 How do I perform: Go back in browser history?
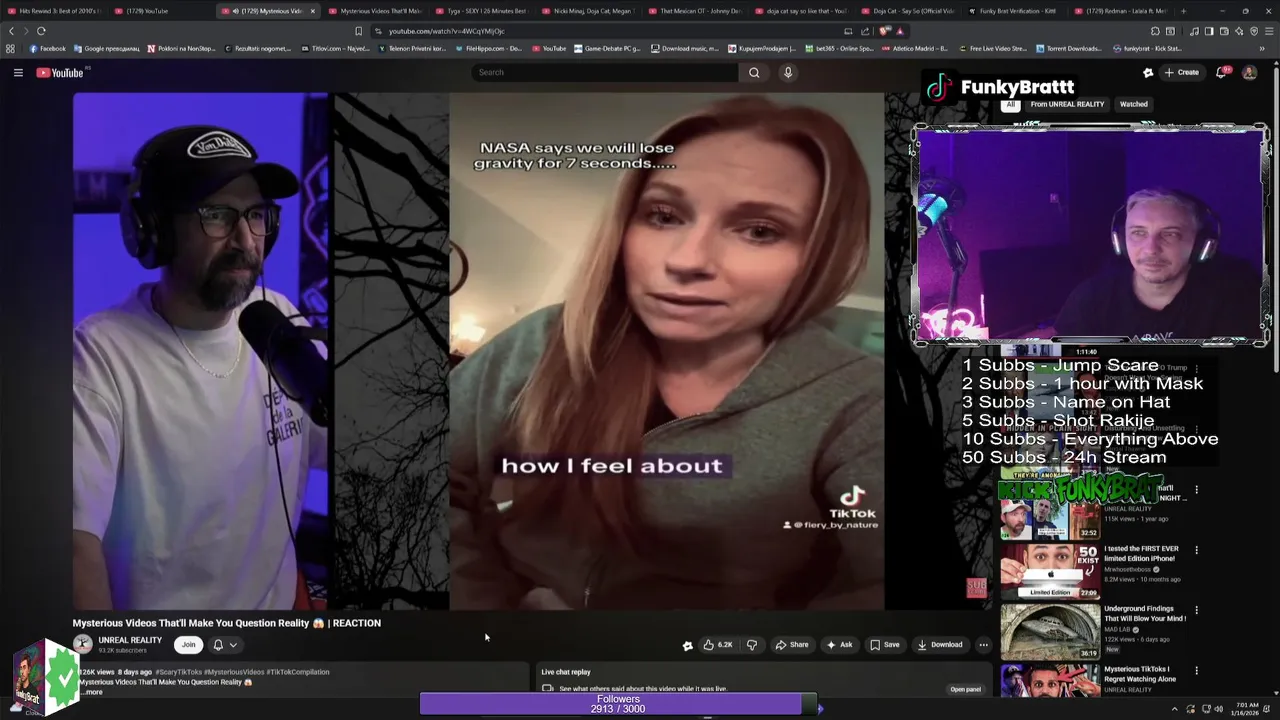click(11, 31)
